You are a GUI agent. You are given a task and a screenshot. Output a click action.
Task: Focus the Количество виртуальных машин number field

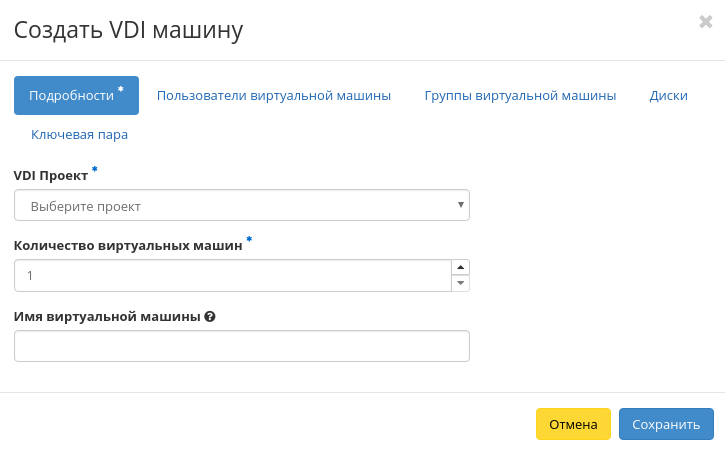[x=232, y=275]
